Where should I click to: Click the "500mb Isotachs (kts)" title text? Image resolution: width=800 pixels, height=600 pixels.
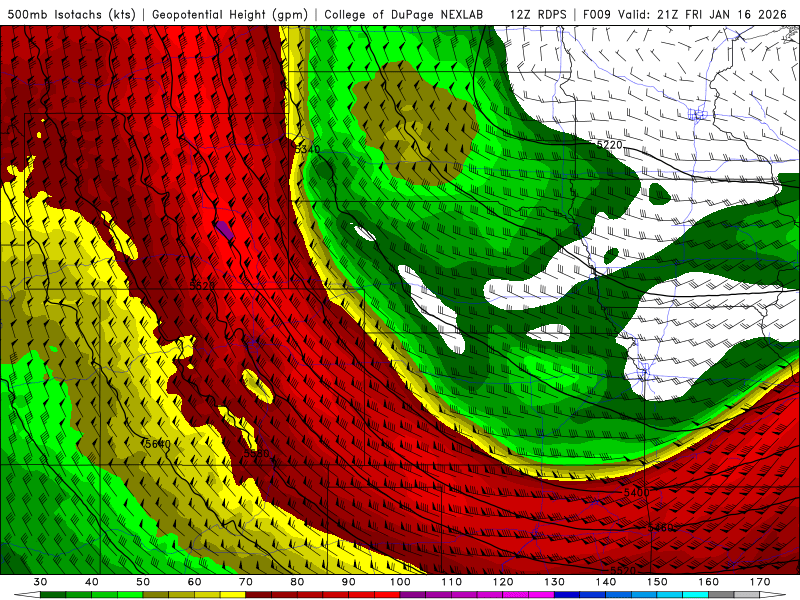click(71, 14)
